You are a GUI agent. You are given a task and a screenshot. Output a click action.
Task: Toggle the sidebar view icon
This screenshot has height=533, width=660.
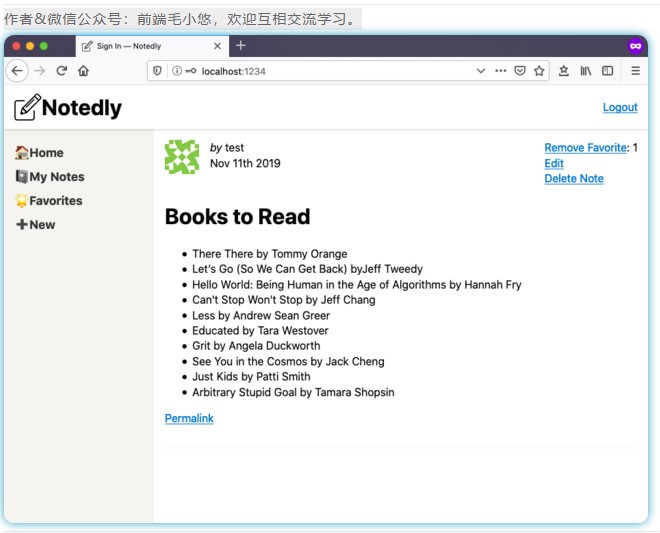(607, 71)
